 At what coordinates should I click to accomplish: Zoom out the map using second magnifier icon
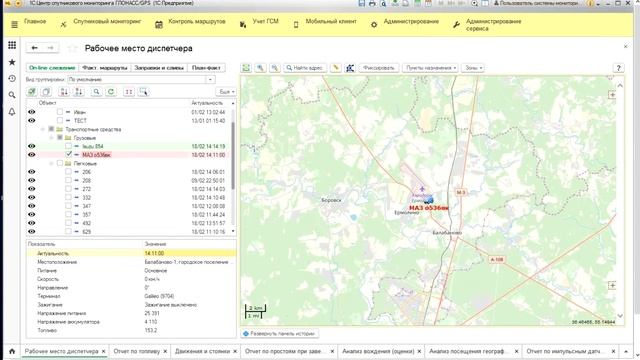click(x=275, y=68)
